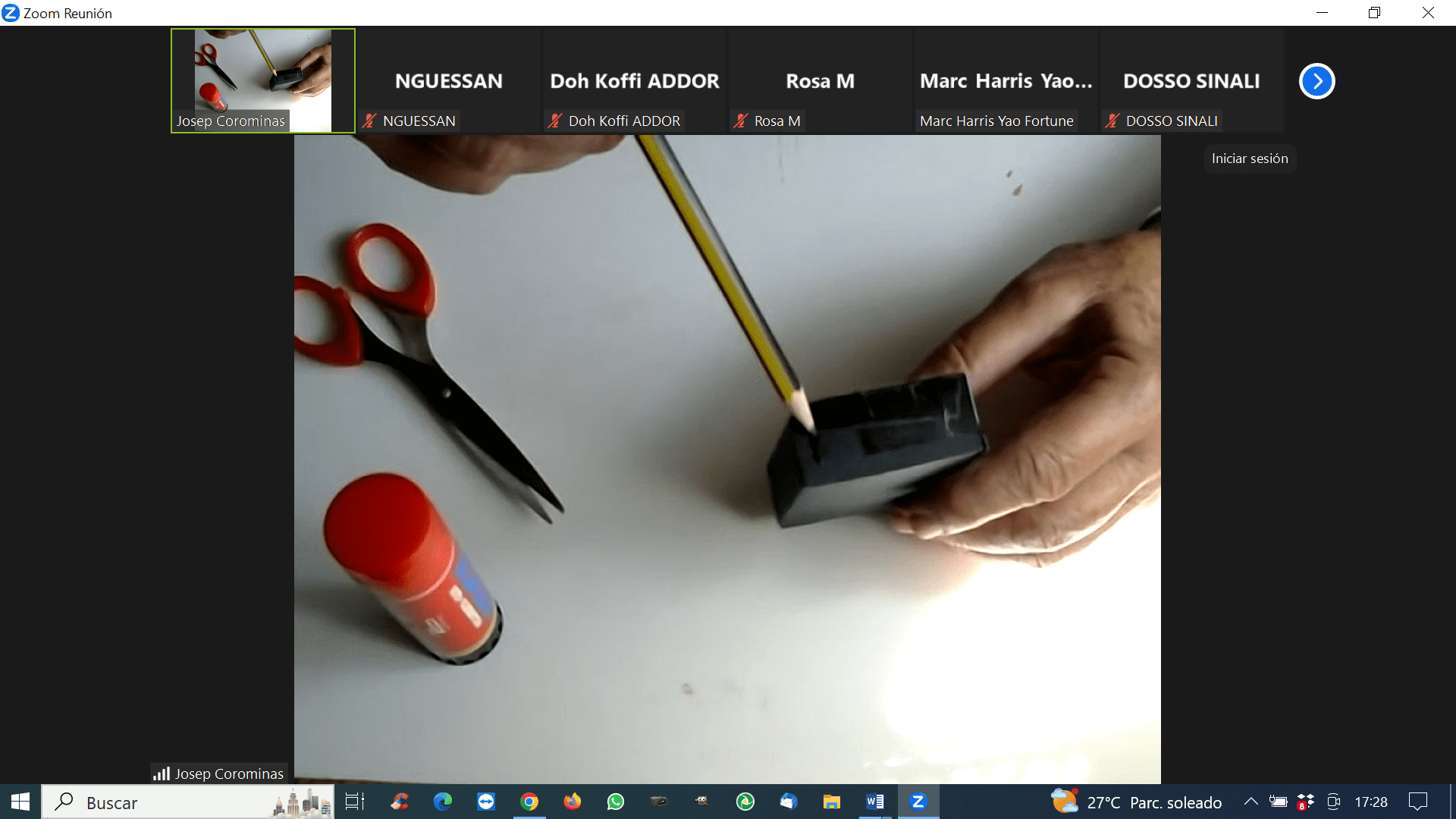Click the Dropbox tray icon with badge
The image size is (1456, 819).
pos(1306,802)
